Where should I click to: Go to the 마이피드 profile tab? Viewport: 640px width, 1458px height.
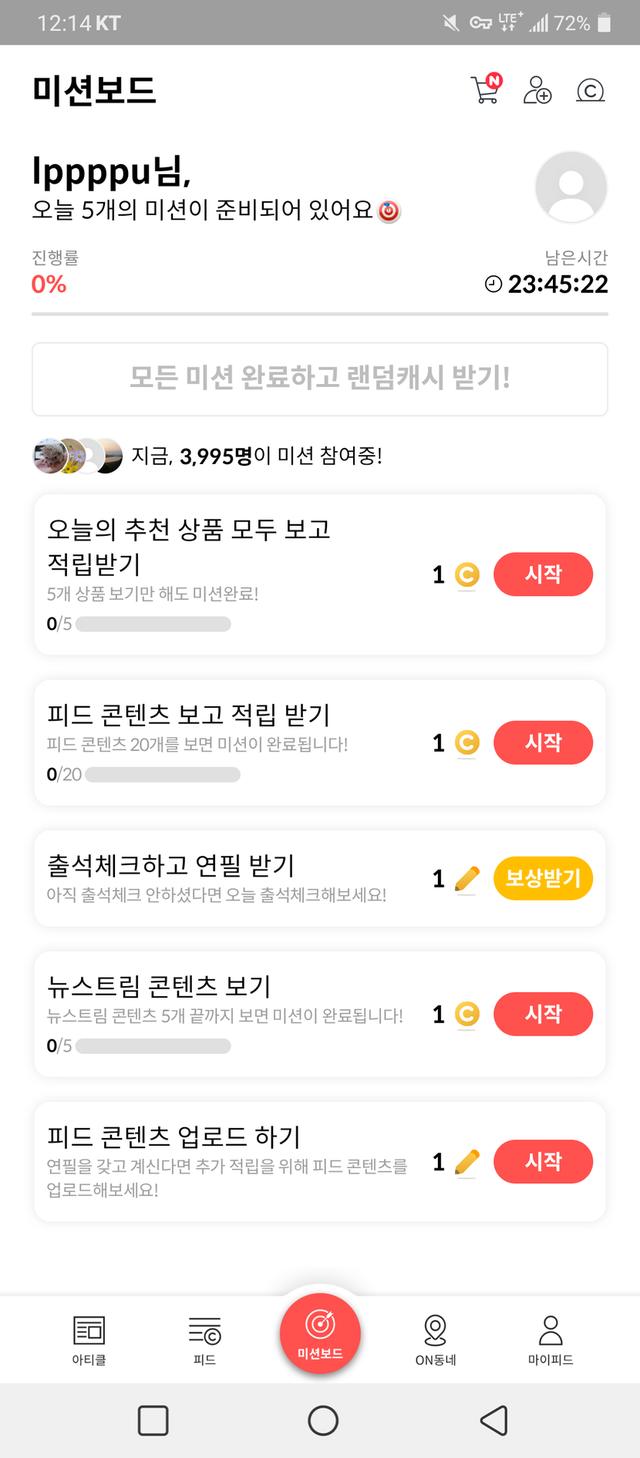pyautogui.click(x=550, y=1340)
